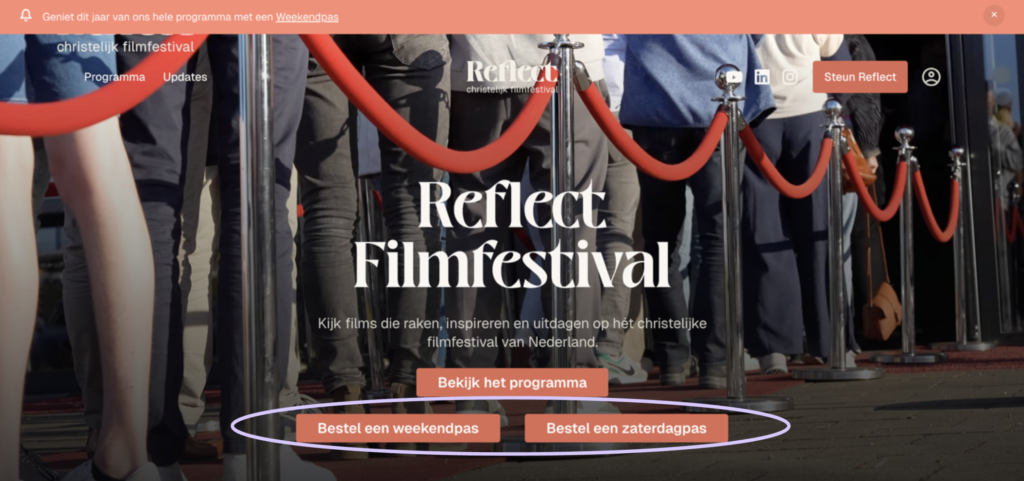Click the top-left christelijk filmfestival text
The width and height of the screenshot is (1024, 481).
tap(125, 47)
